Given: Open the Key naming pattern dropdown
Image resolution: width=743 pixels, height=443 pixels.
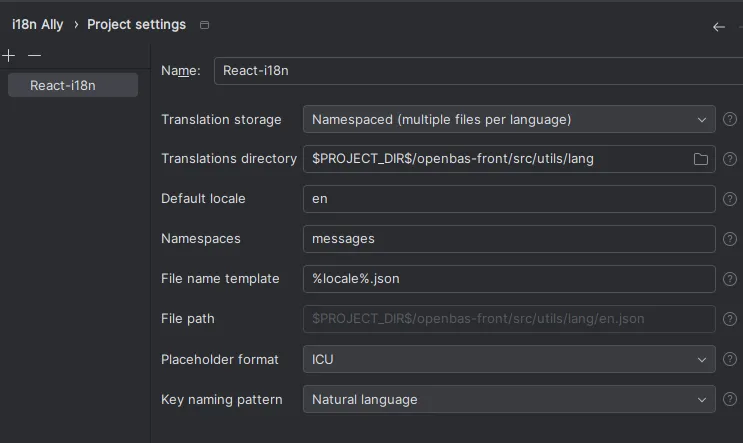Looking at the screenshot, I should click(x=509, y=399).
